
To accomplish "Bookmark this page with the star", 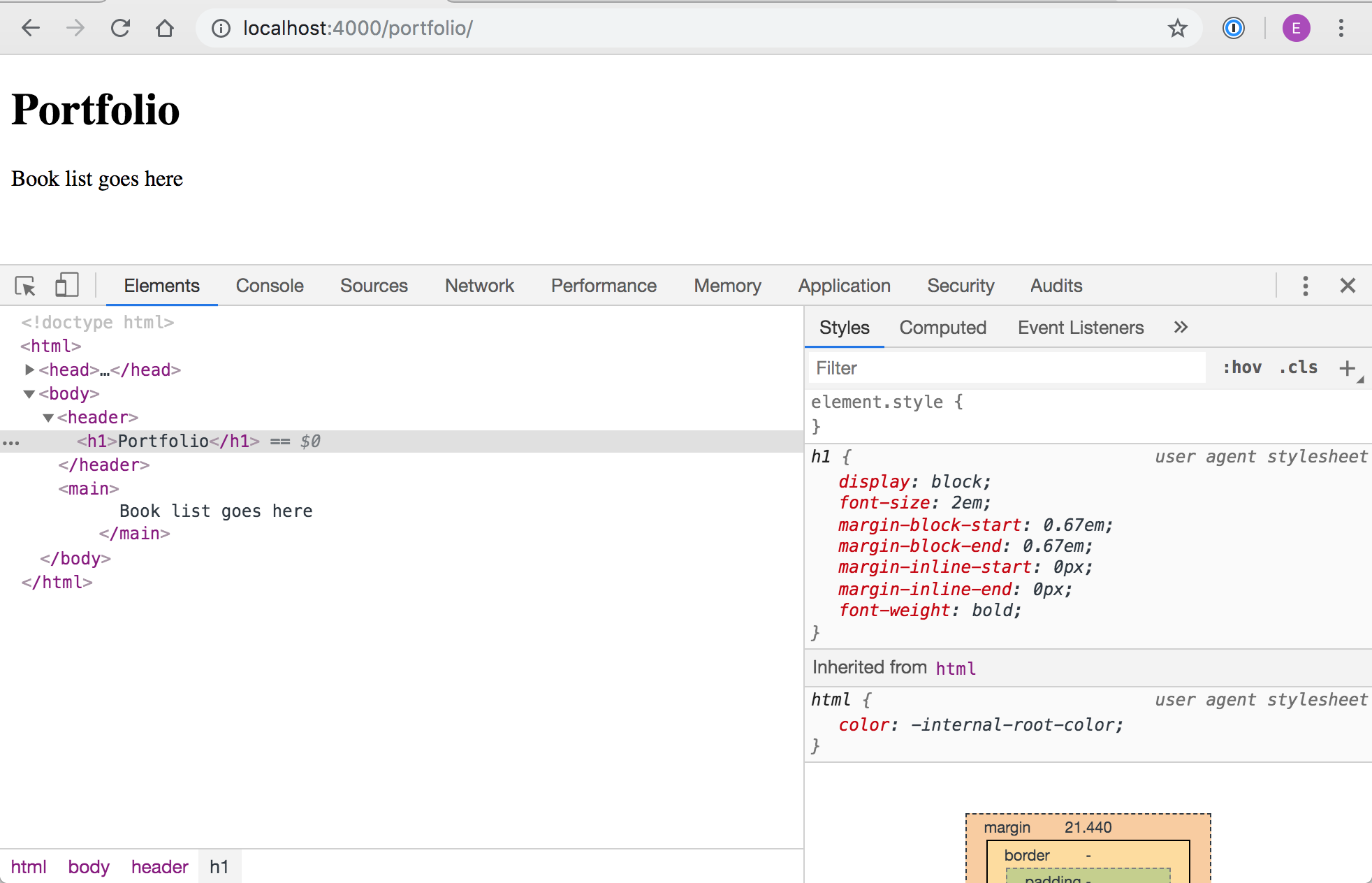I will 1178,28.
